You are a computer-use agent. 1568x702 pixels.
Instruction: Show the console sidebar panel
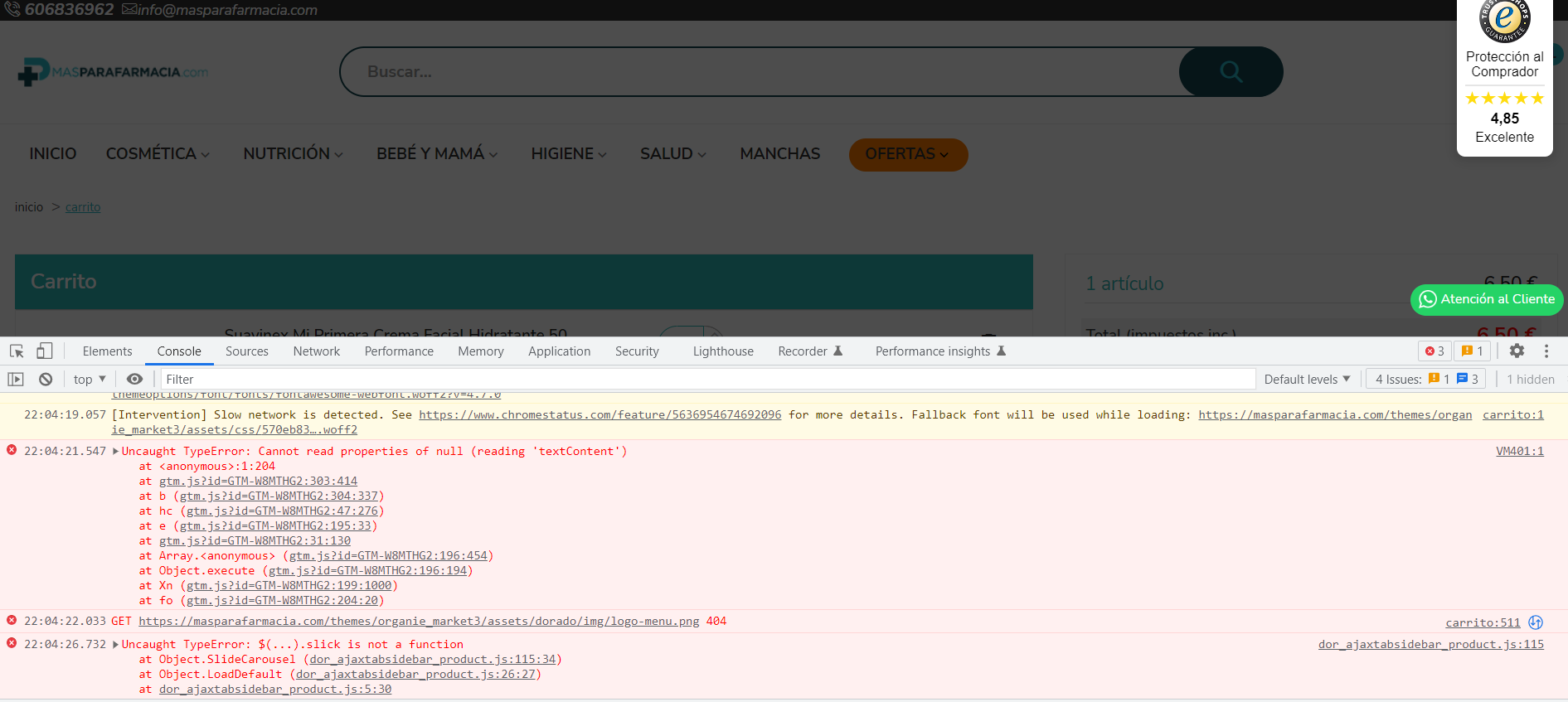[x=16, y=380]
